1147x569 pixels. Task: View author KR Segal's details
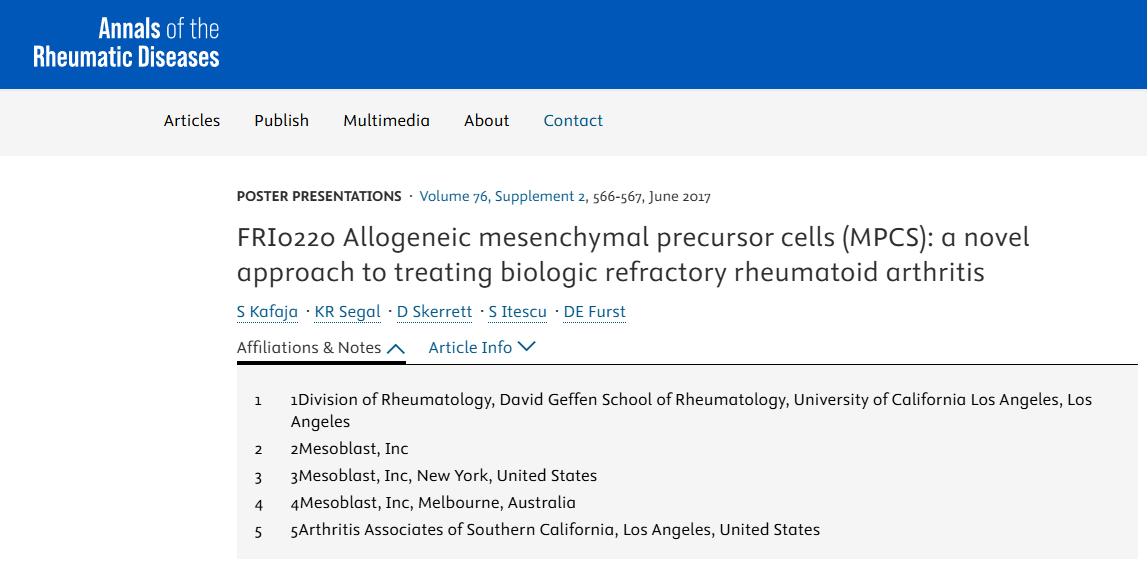(x=347, y=312)
